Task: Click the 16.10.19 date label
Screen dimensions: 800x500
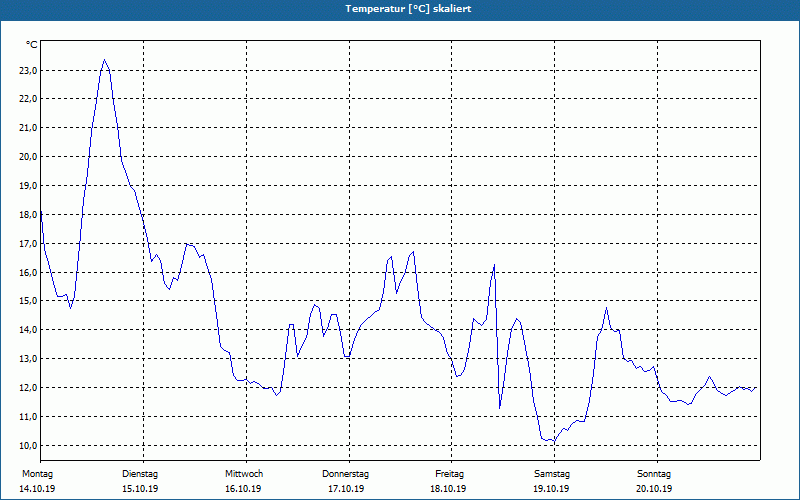Action: pyautogui.click(x=243, y=489)
